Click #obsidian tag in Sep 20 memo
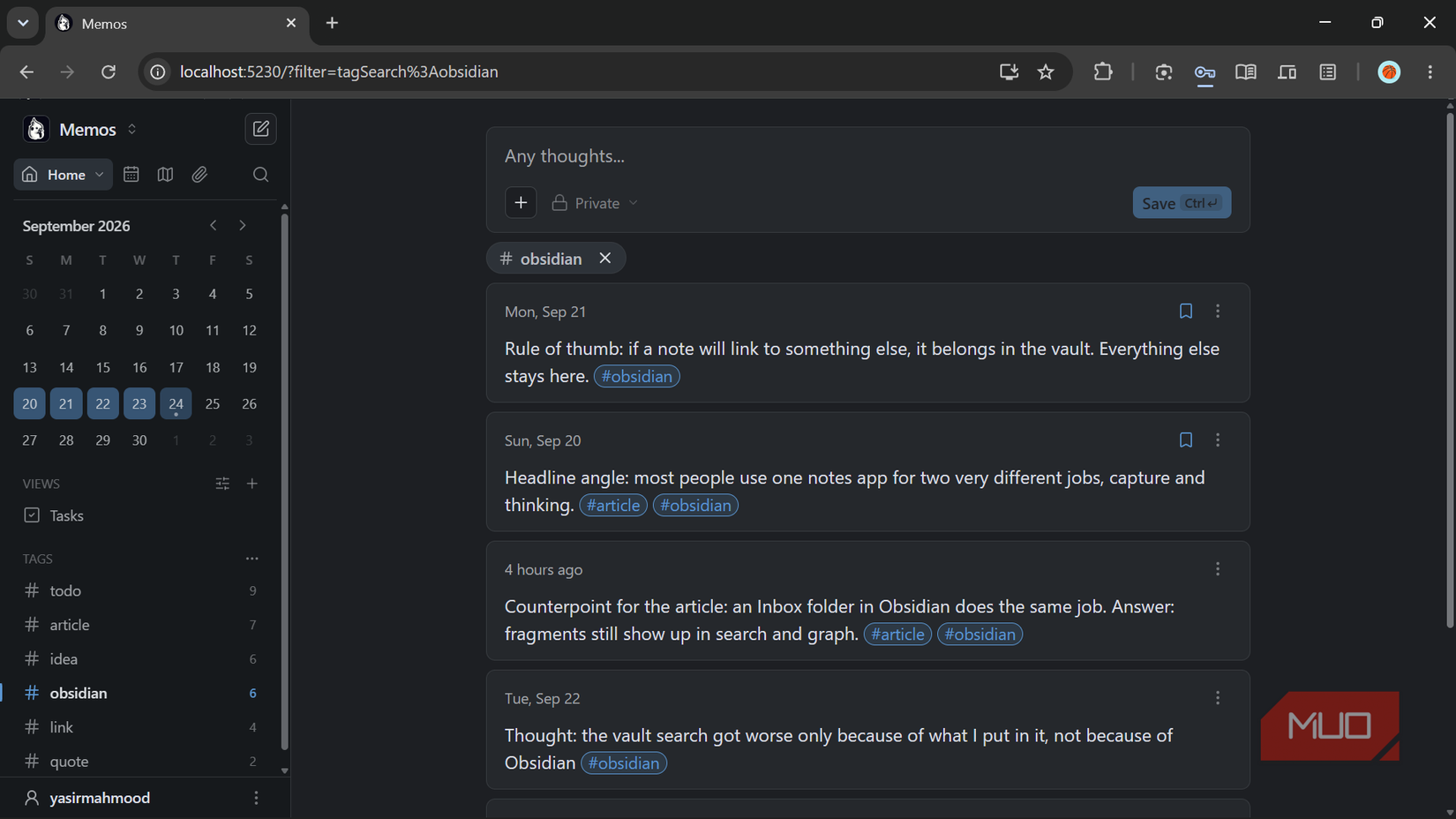Image resolution: width=1456 pixels, height=819 pixels. 695,505
